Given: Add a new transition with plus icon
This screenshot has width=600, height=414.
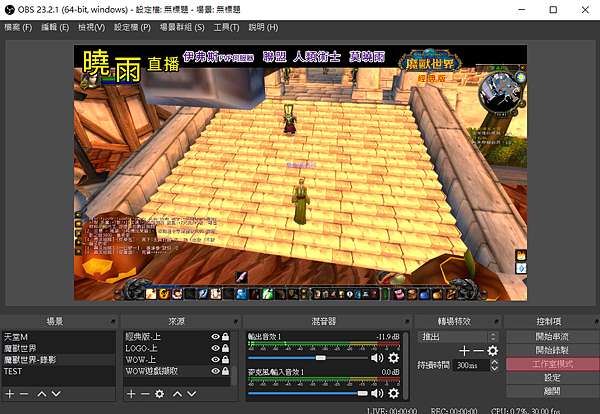Looking at the screenshot, I should (464, 350).
